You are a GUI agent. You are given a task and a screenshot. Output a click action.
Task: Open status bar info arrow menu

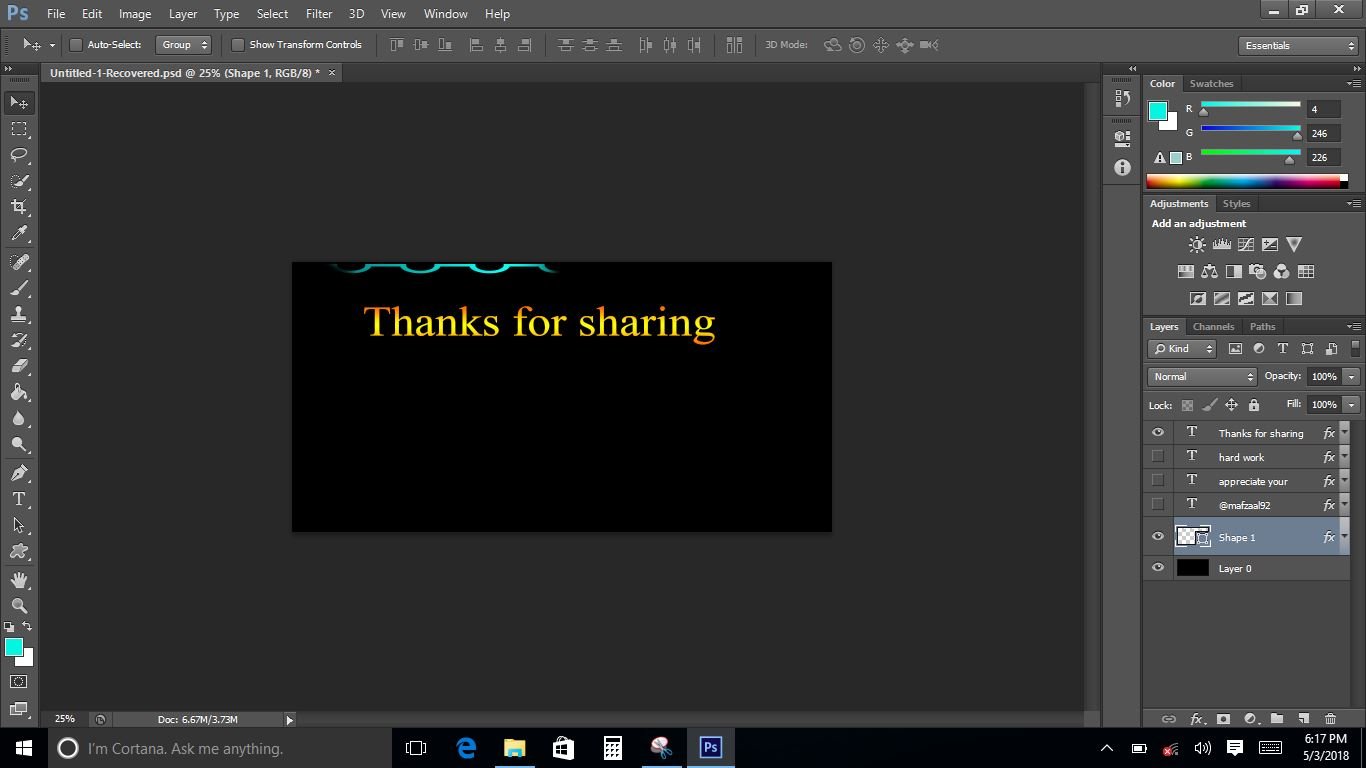pyautogui.click(x=290, y=720)
